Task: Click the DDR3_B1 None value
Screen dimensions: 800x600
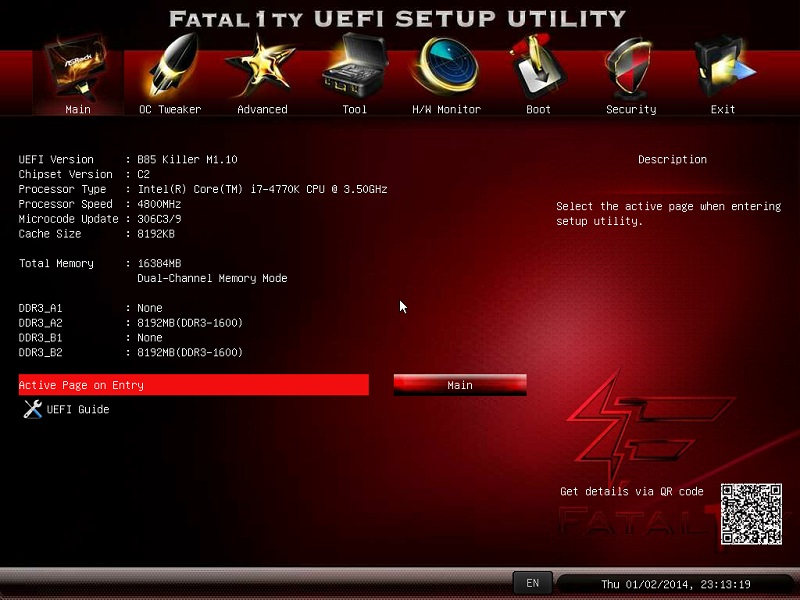Action: 150,337
